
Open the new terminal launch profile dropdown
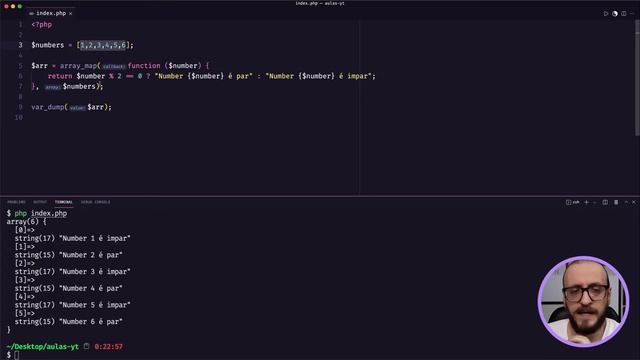pyautogui.click(x=594, y=202)
